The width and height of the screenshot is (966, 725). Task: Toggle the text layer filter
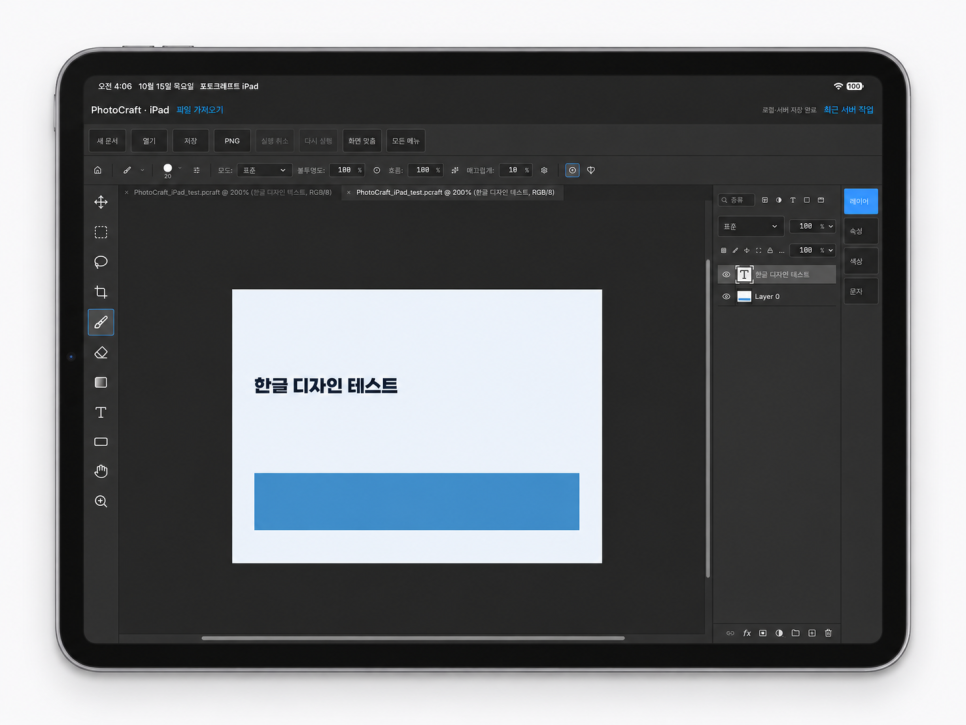pos(793,200)
